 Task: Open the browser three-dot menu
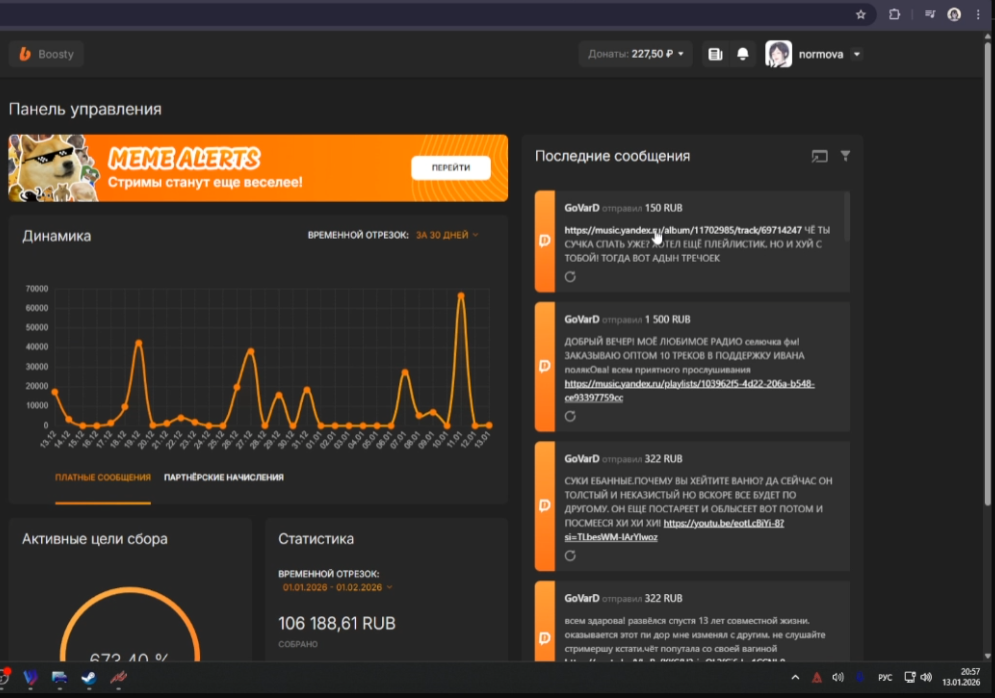(978, 14)
